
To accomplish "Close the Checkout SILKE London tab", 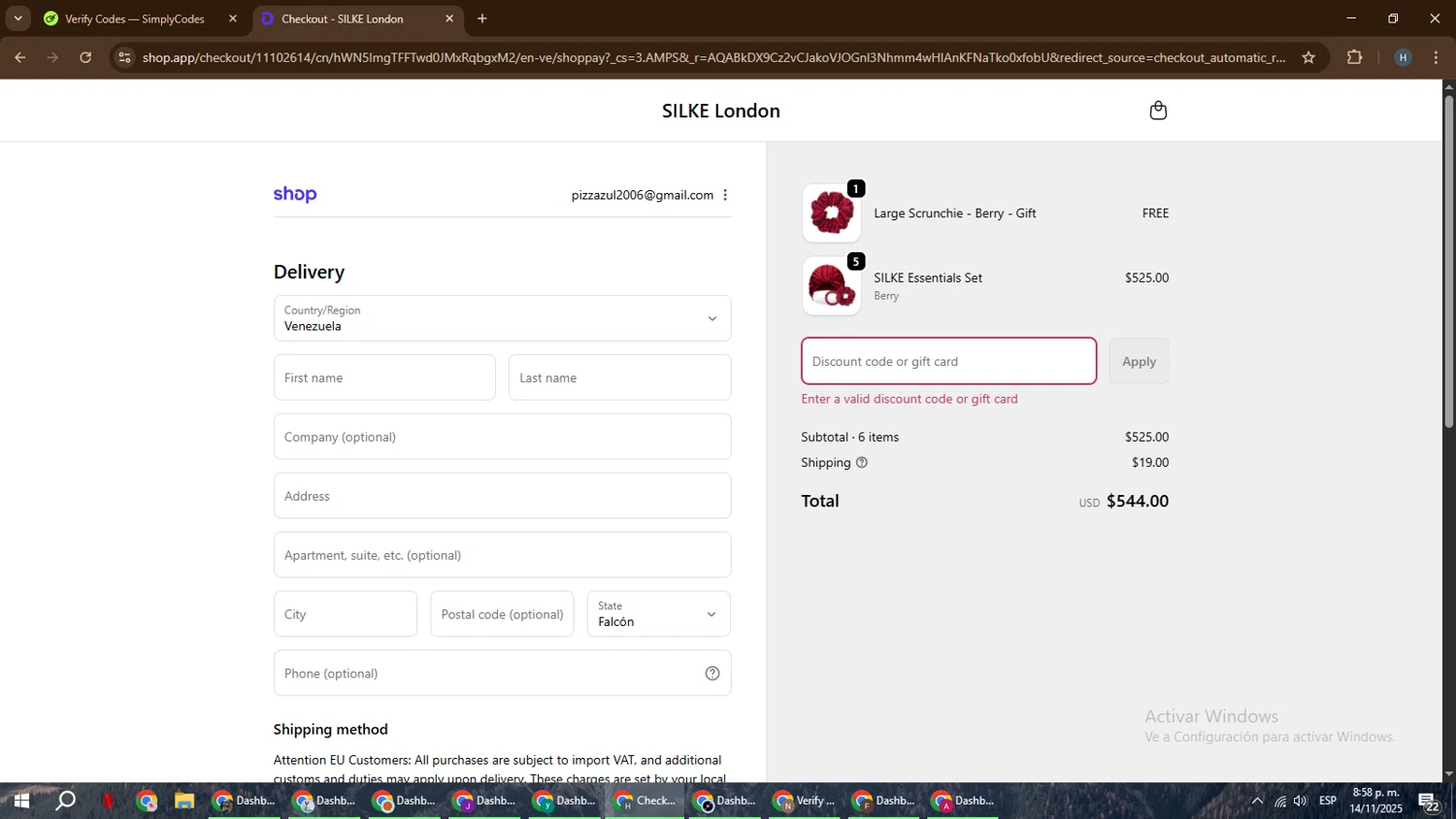I will click(449, 18).
